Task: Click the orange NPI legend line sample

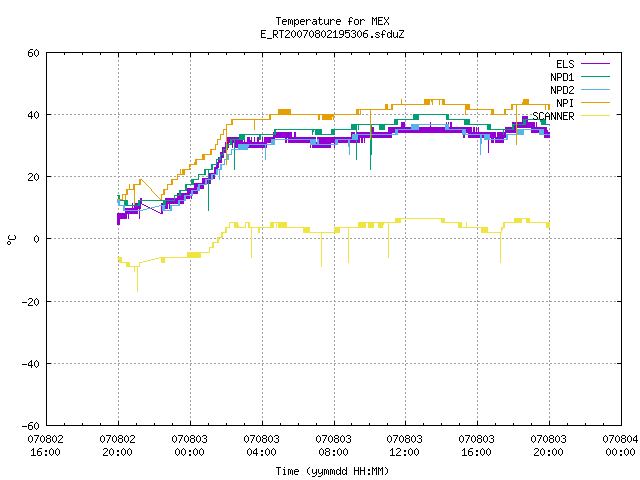Action: (x=595, y=103)
